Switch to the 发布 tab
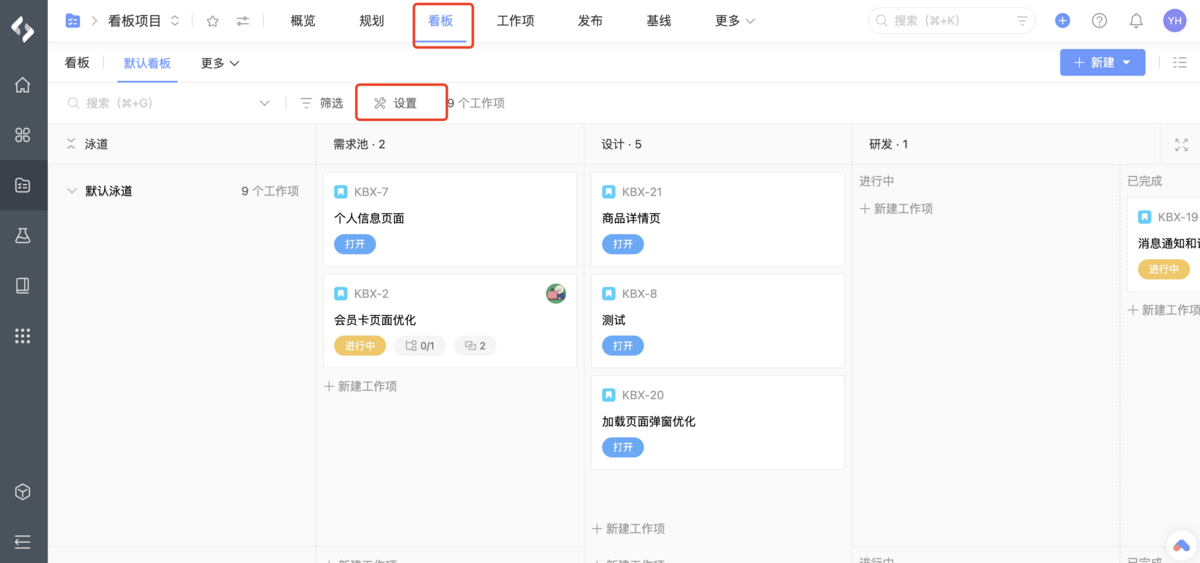 (590, 21)
